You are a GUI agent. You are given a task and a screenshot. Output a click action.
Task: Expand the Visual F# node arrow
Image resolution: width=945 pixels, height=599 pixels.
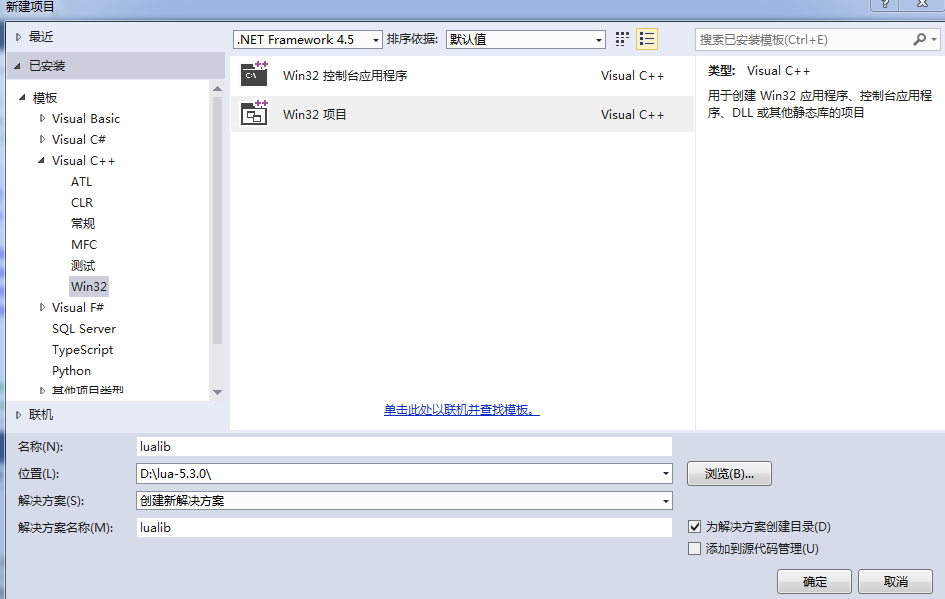42,307
